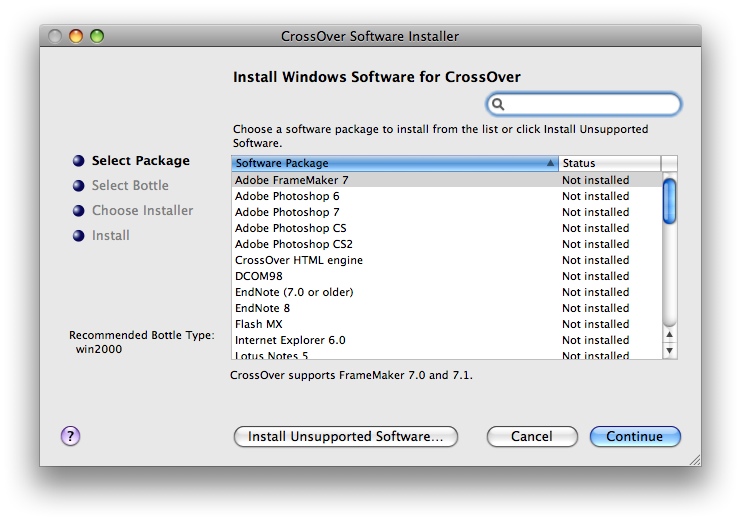Cancel the installer
Screen dimensions: 741x521
532,436
